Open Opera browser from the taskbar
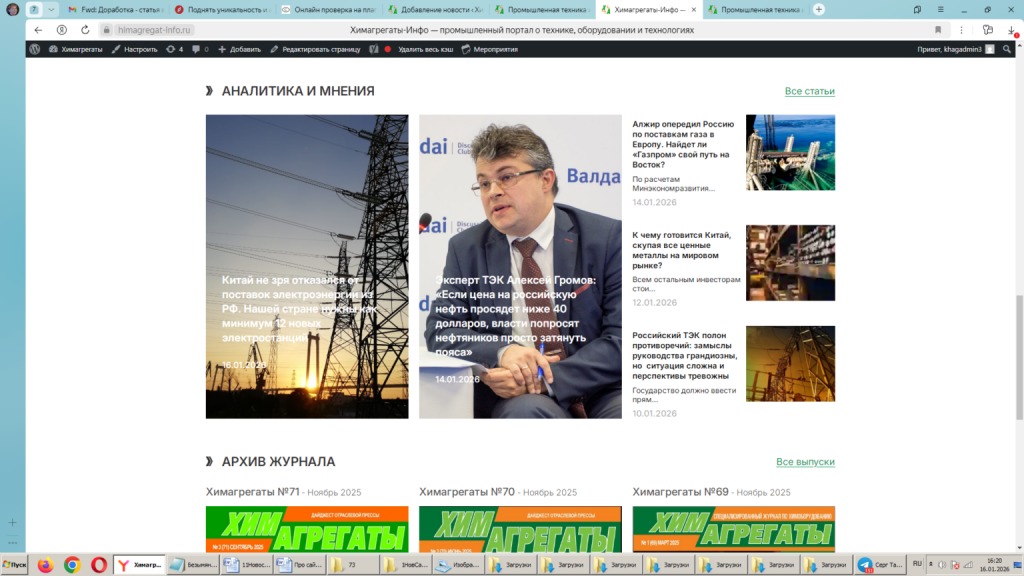The image size is (1024, 576). pyautogui.click(x=99, y=565)
